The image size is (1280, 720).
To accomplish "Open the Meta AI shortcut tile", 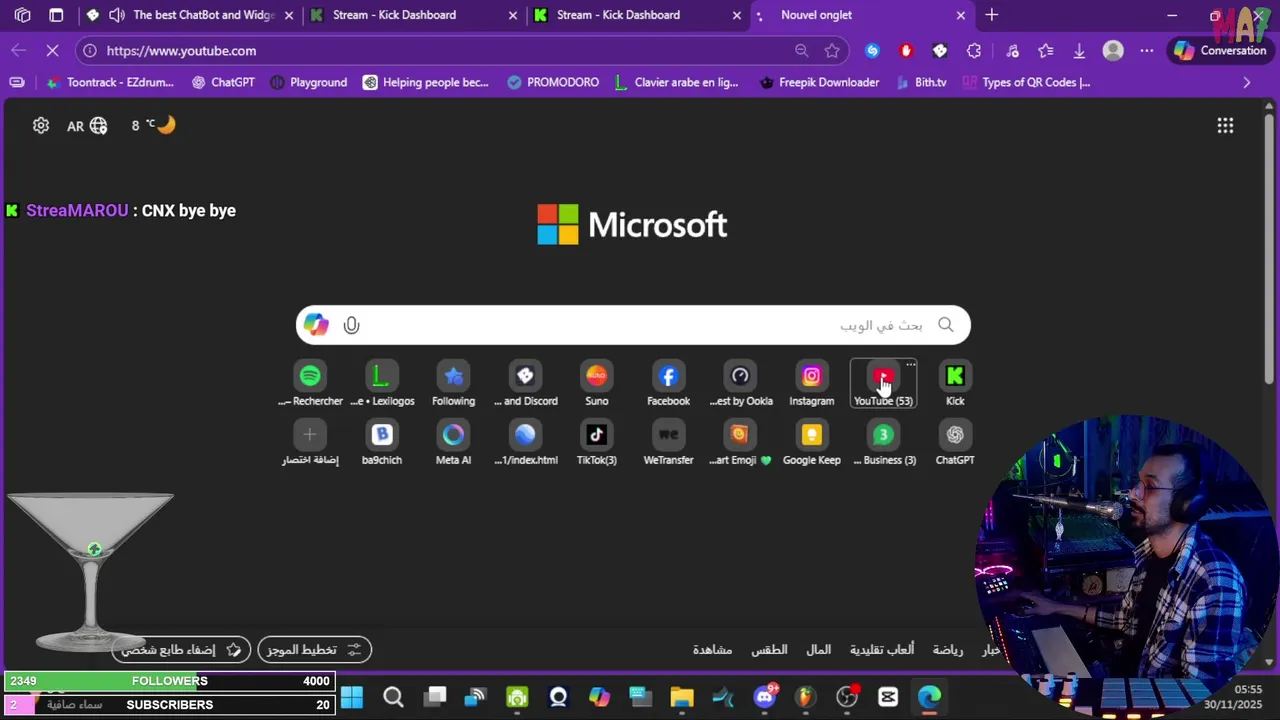I will tap(453, 444).
